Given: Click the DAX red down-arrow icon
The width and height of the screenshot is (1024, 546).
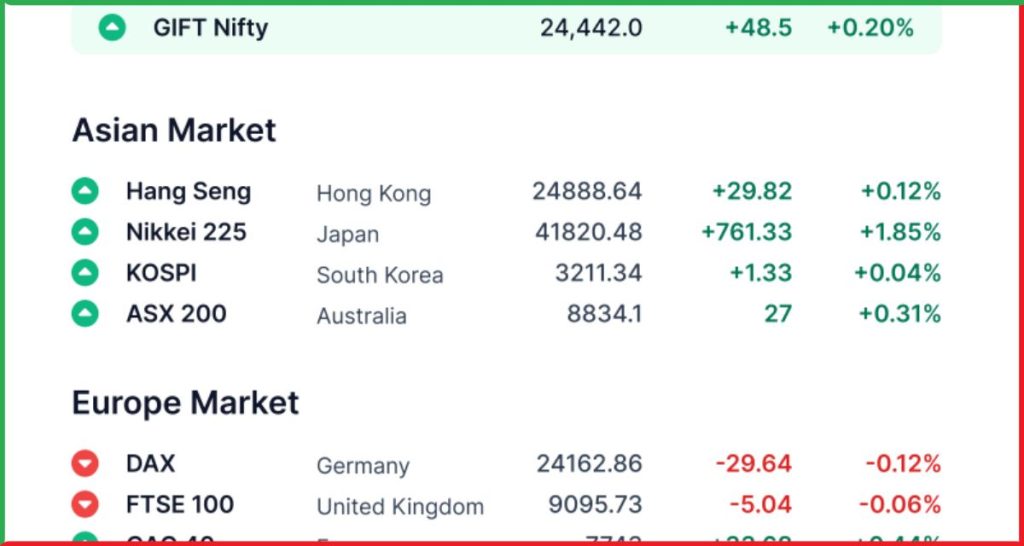Looking at the screenshot, I should coord(85,464).
